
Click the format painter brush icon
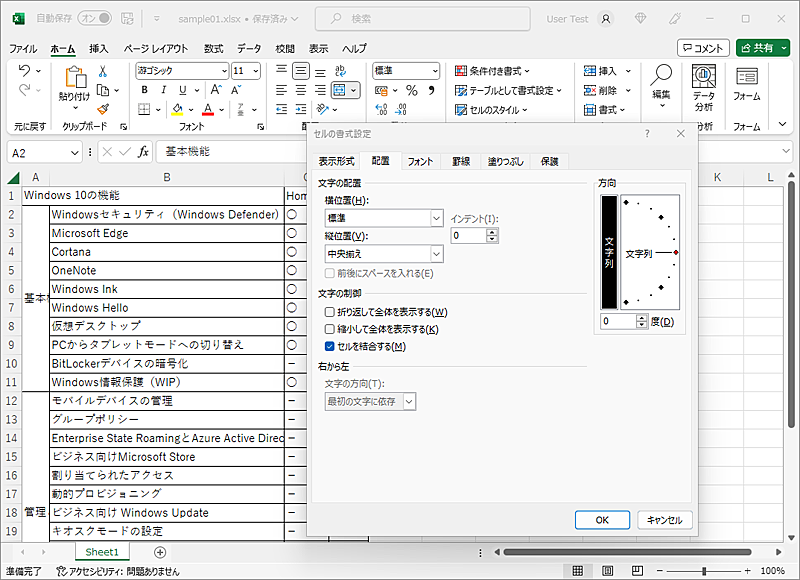[x=102, y=109]
